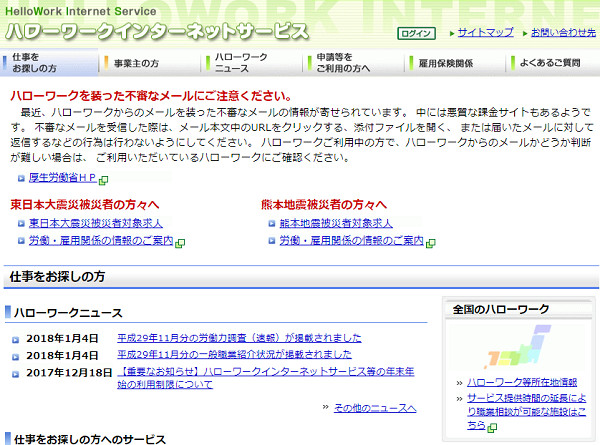Open the 一般職業紹介状況 news item
Viewport: 600px width, 445px height.
coord(234,354)
